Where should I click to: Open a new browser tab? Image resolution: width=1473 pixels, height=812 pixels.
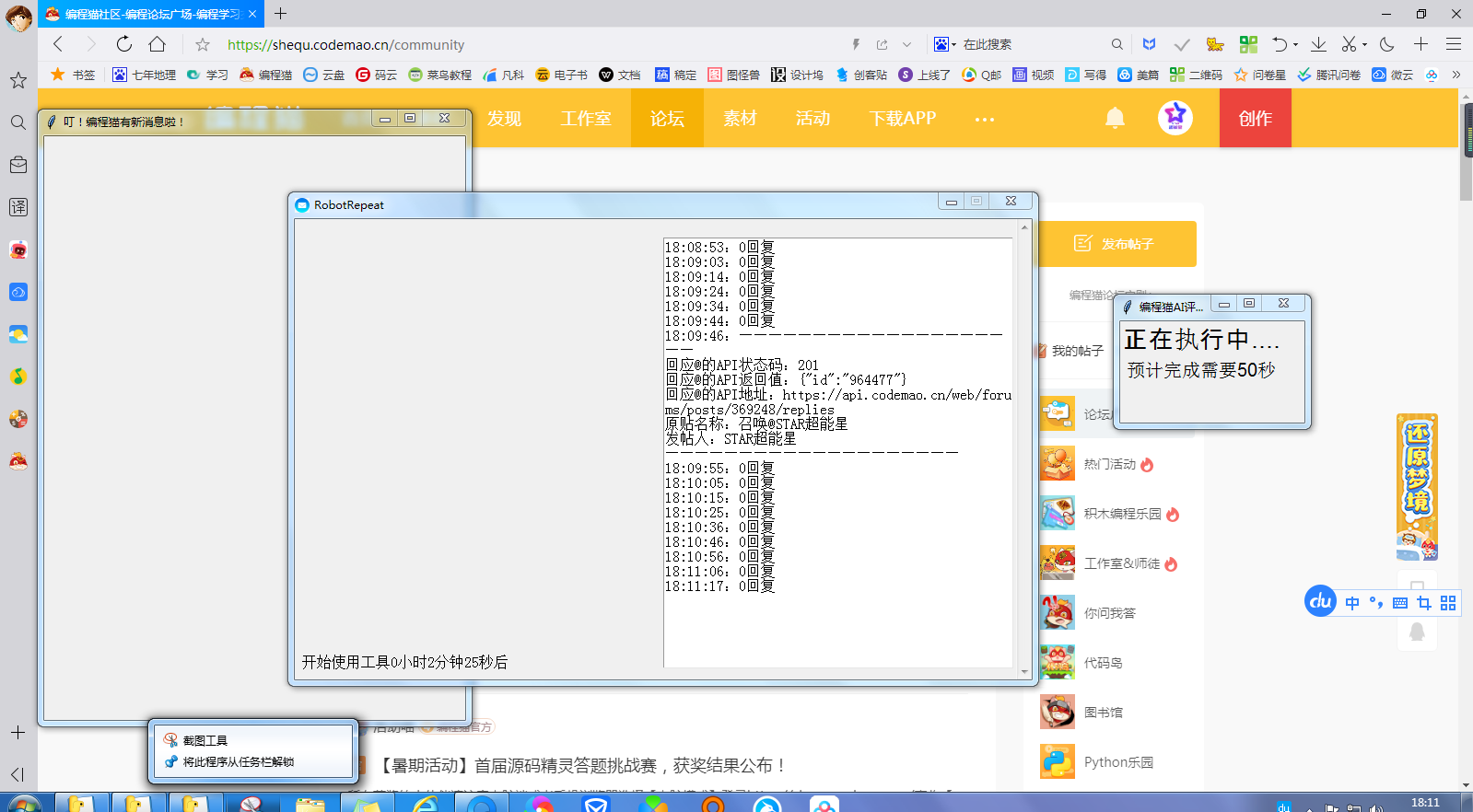pyautogui.click(x=281, y=14)
